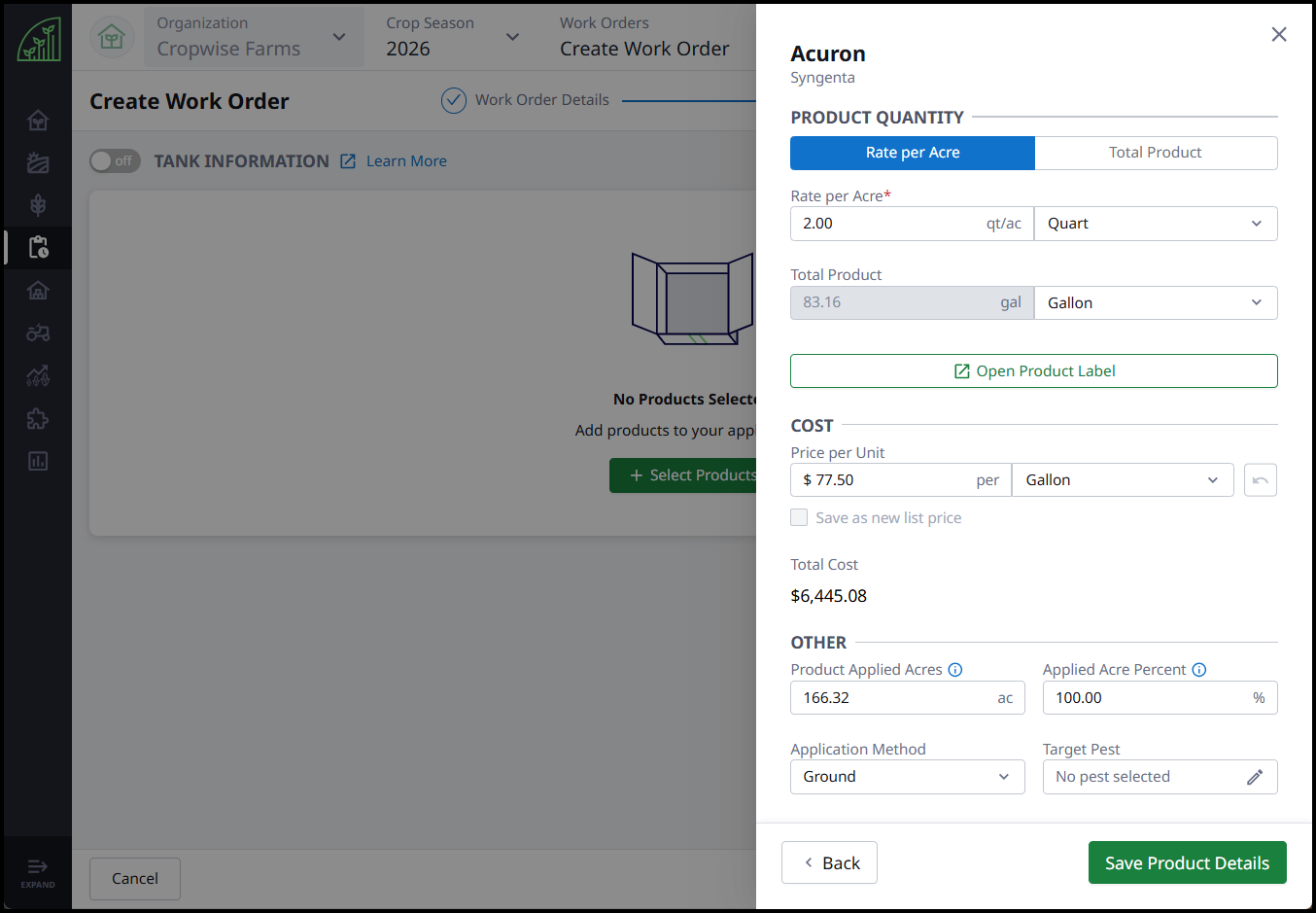Open the Quart rate unit dropdown
1316x913 pixels.
[x=1156, y=224]
